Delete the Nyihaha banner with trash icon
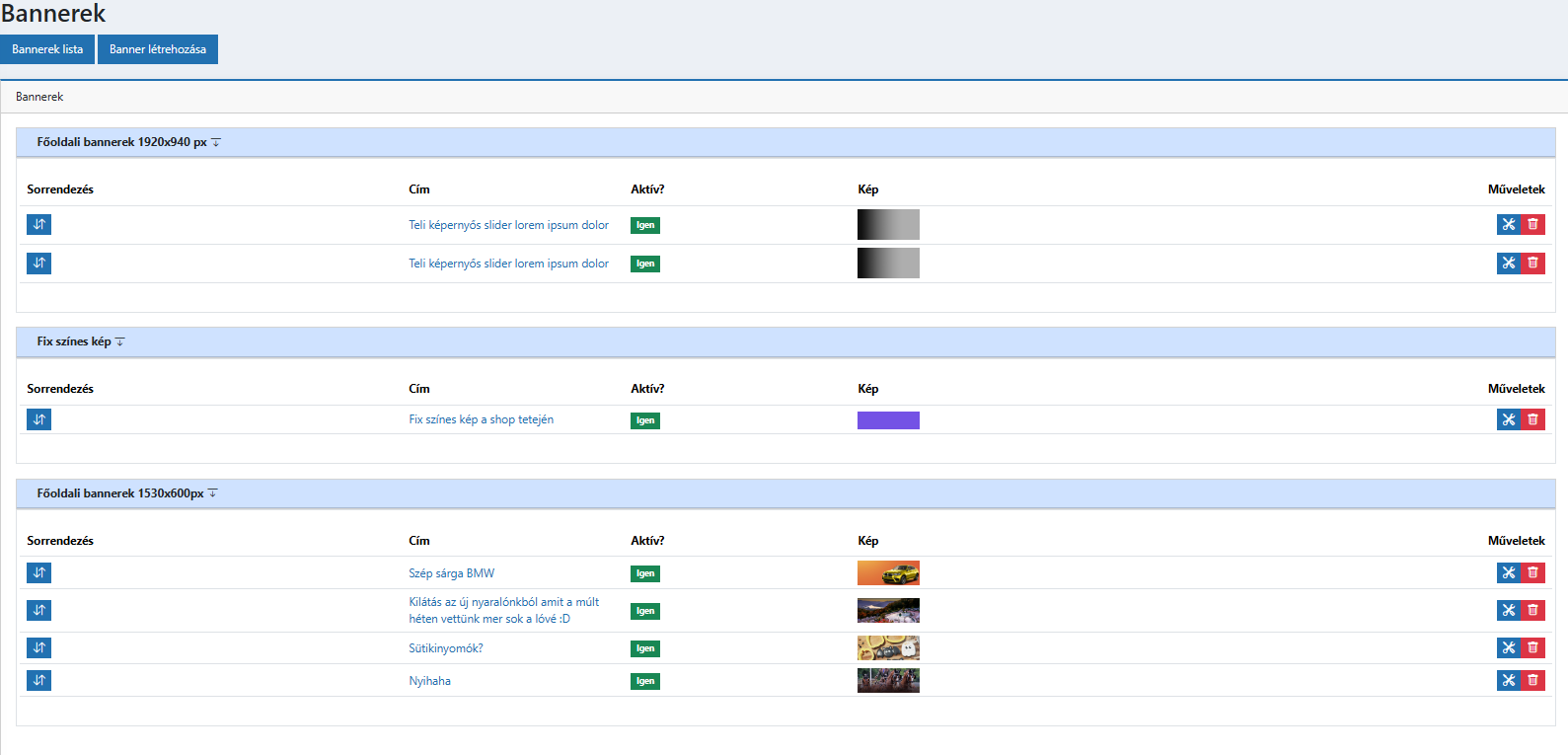Screen dimensions: 1568x755 tap(1532, 680)
